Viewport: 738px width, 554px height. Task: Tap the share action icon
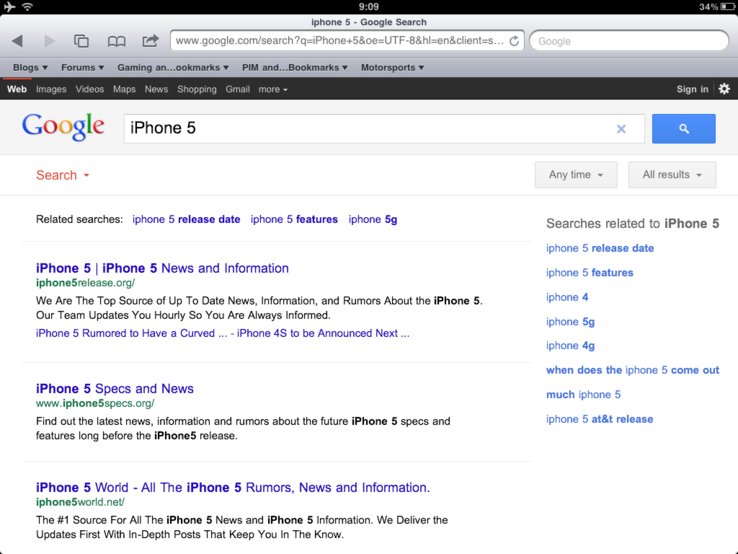[150, 40]
